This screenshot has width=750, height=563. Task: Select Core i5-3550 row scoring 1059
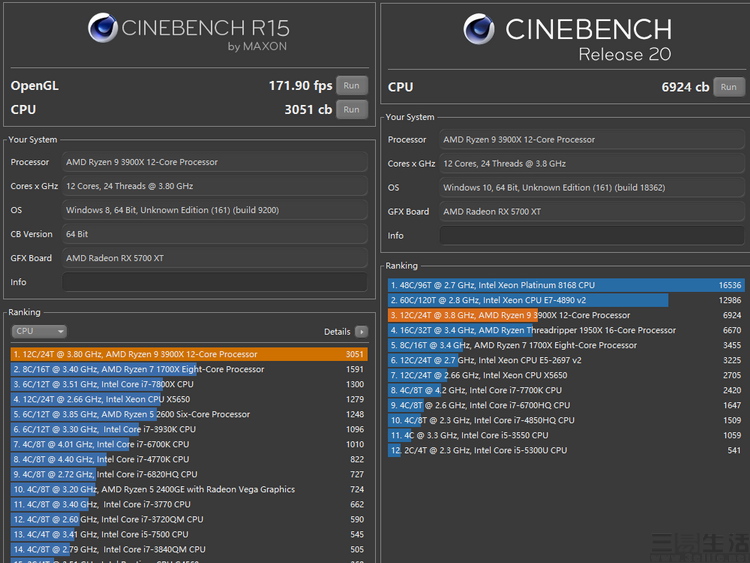[x=566, y=435]
